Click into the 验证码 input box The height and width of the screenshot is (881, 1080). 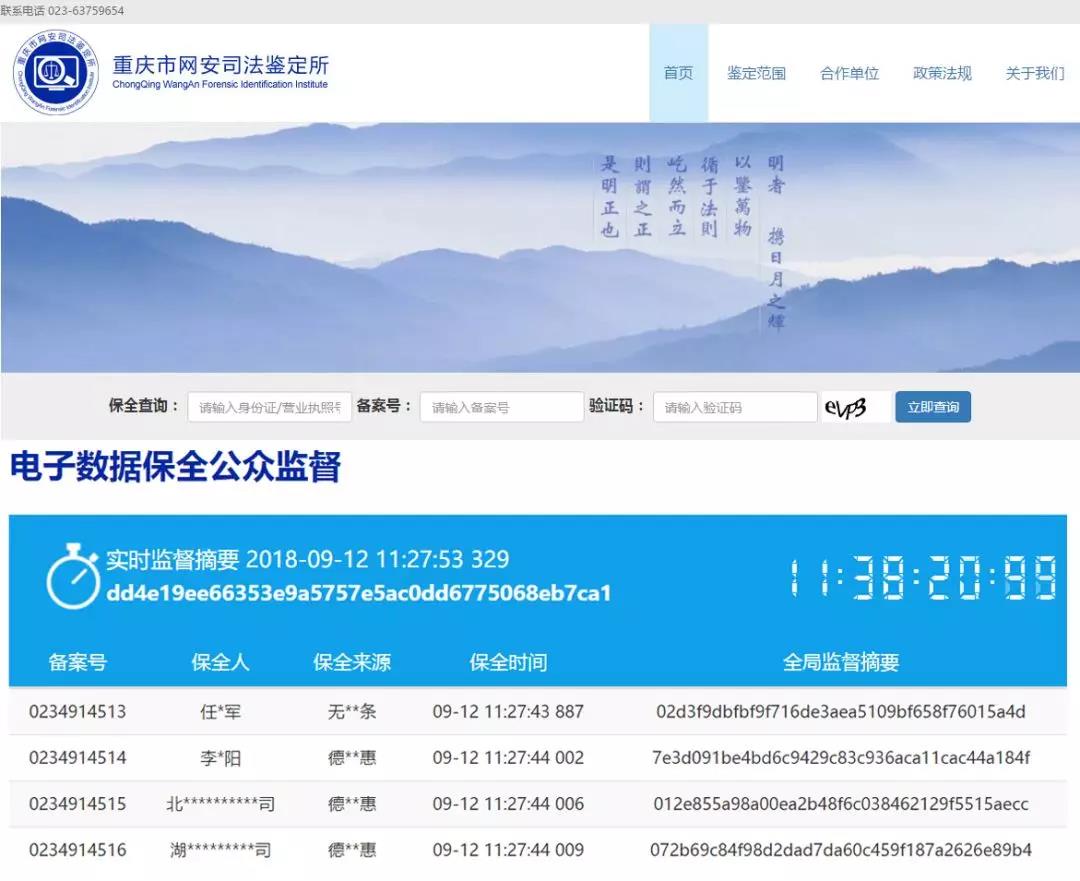click(x=735, y=407)
